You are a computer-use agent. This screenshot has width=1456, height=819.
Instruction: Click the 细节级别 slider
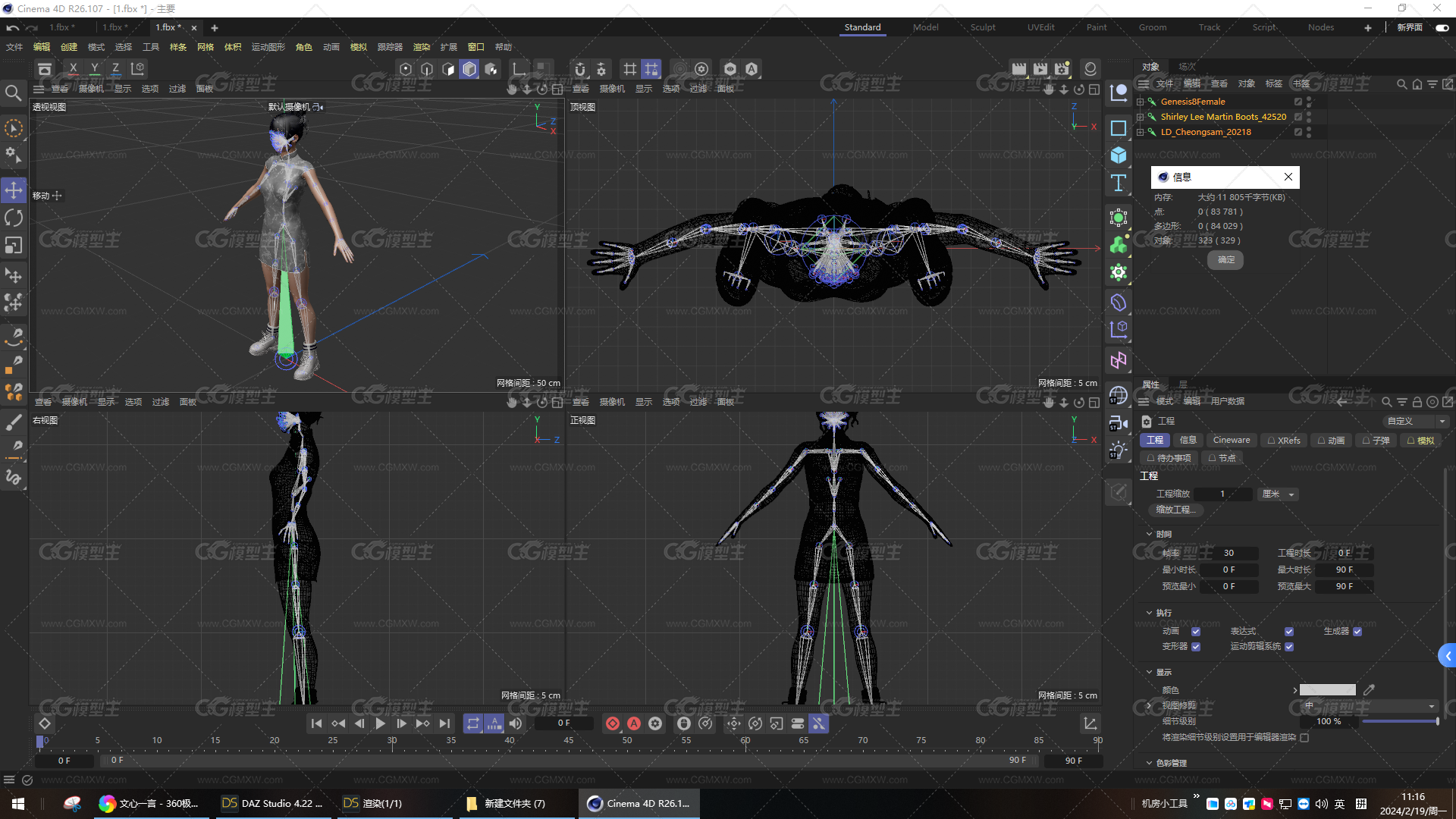coord(1401,722)
